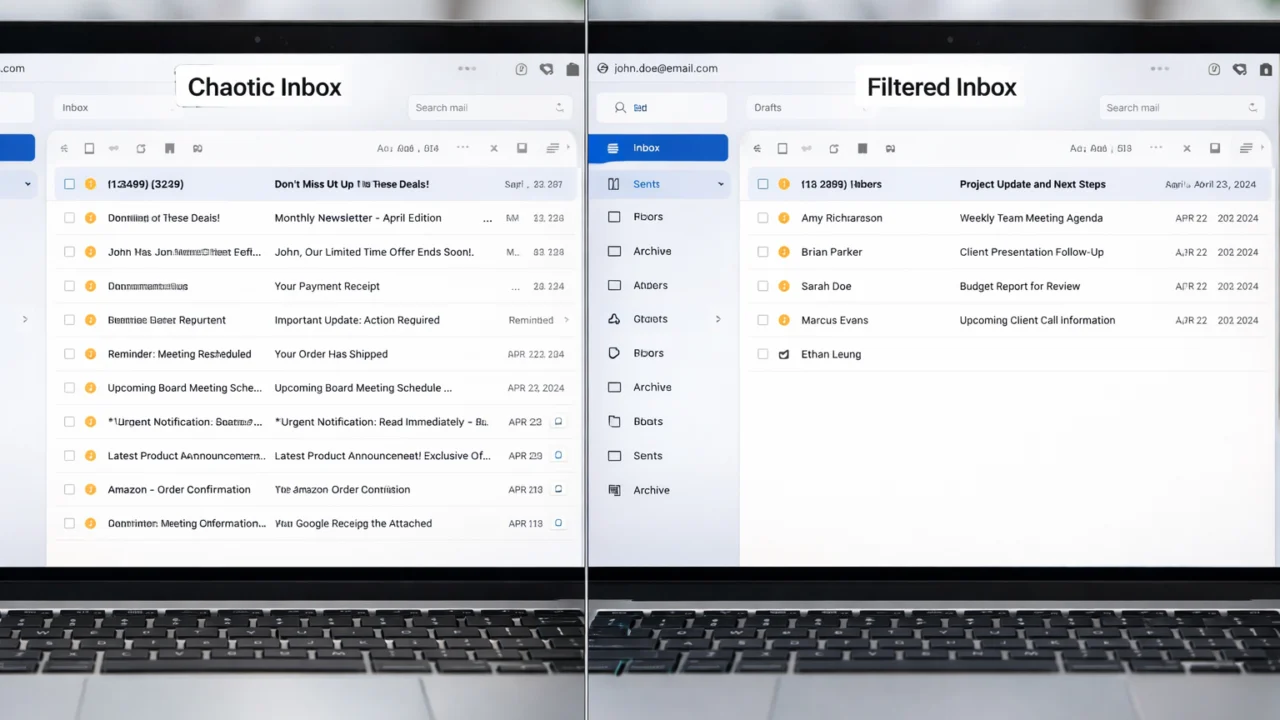Open the Project Update and Next Steps email
Viewport: 1280px width, 720px height.
pyautogui.click(x=1032, y=184)
